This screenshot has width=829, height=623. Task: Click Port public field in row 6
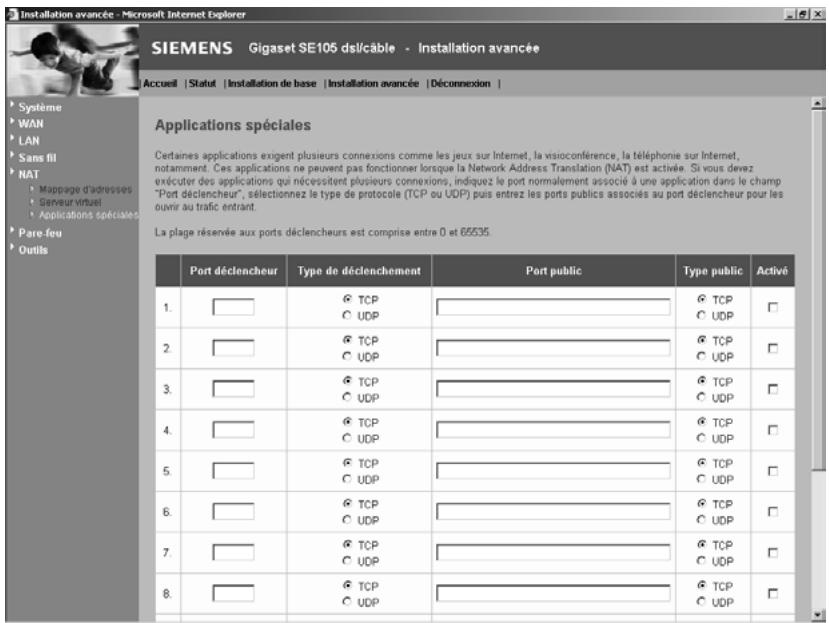(553, 511)
